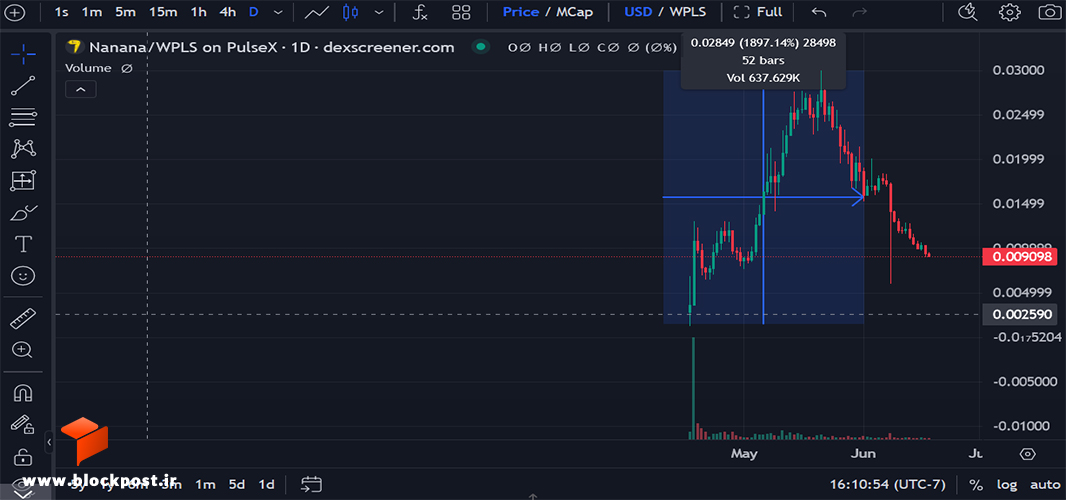Toggle auto scale on price axis
This screenshot has height=500, width=1066.
coord(1045,484)
